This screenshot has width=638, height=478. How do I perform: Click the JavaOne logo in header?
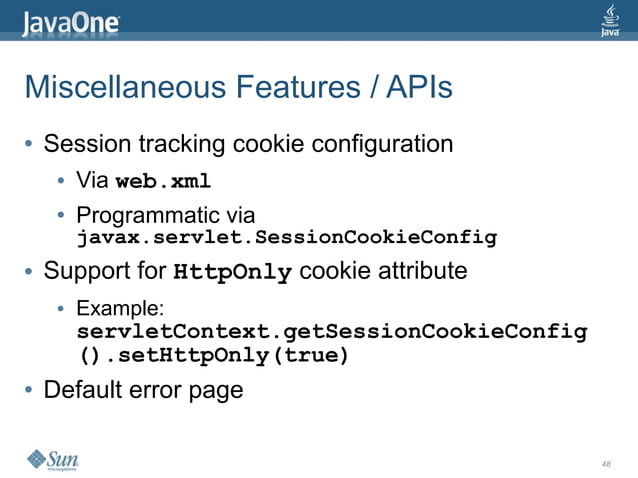[x=71, y=24]
